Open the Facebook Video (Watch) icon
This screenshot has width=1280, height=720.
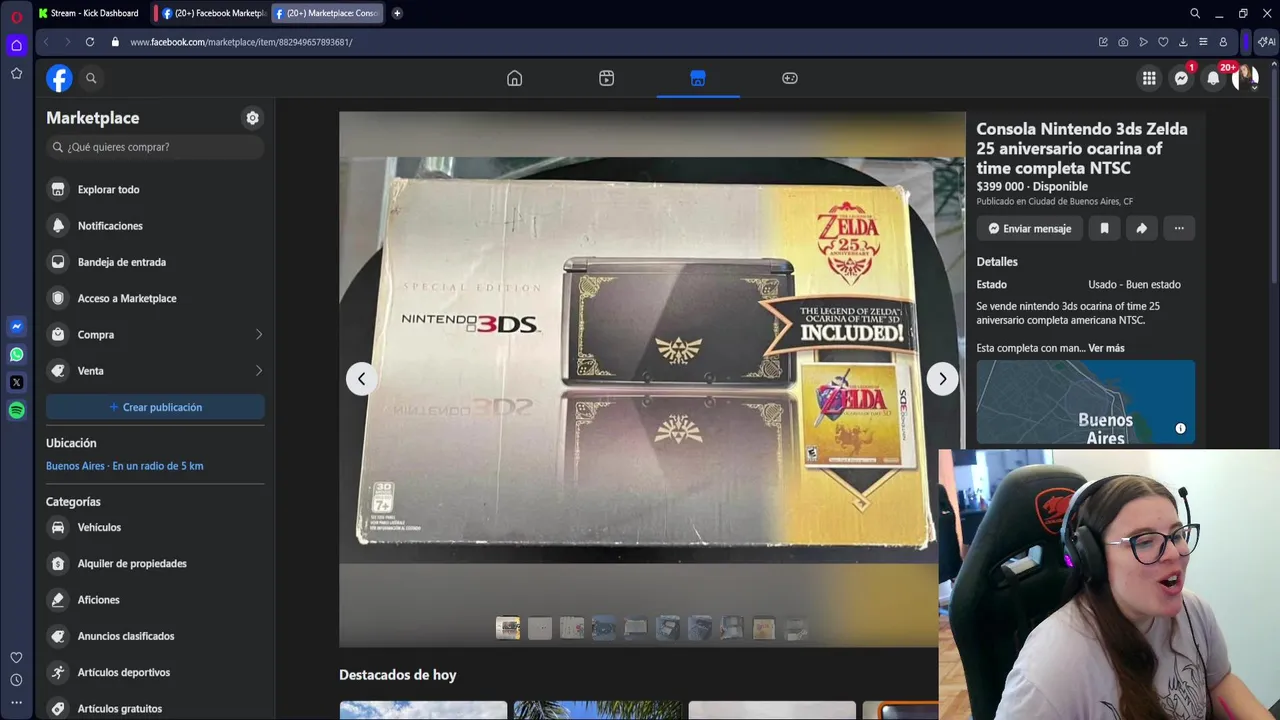coord(606,78)
